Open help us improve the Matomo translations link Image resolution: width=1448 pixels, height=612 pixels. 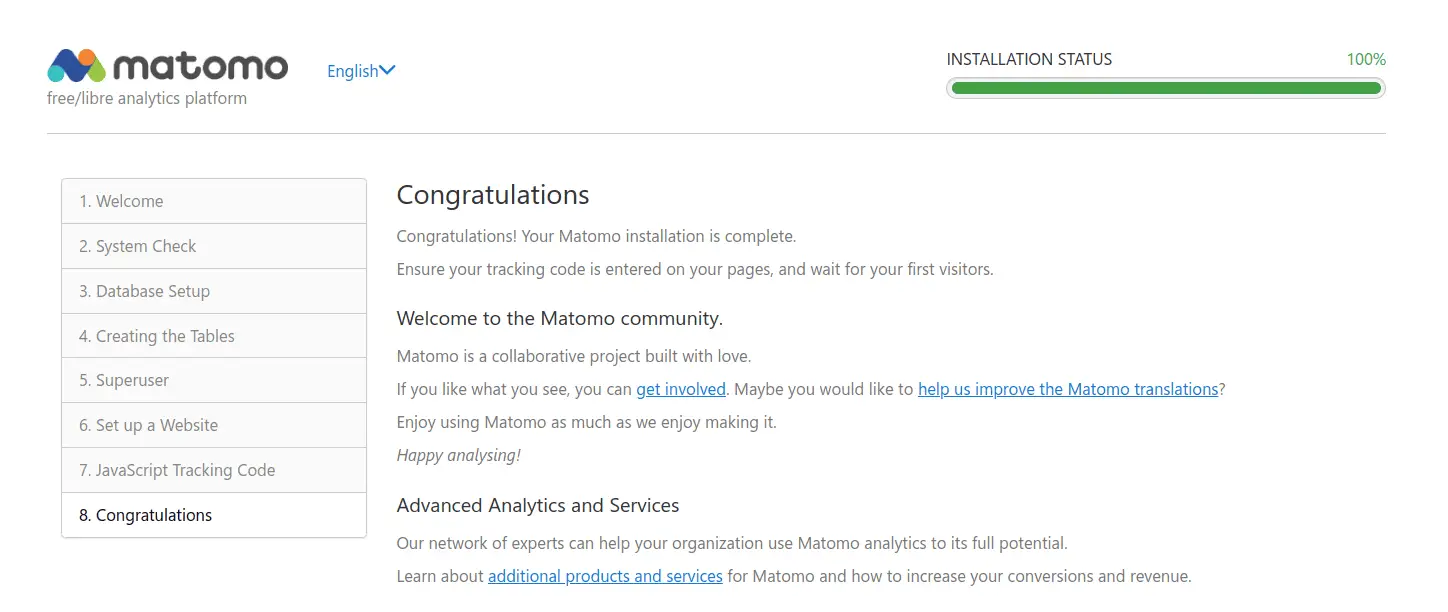[x=1068, y=389]
